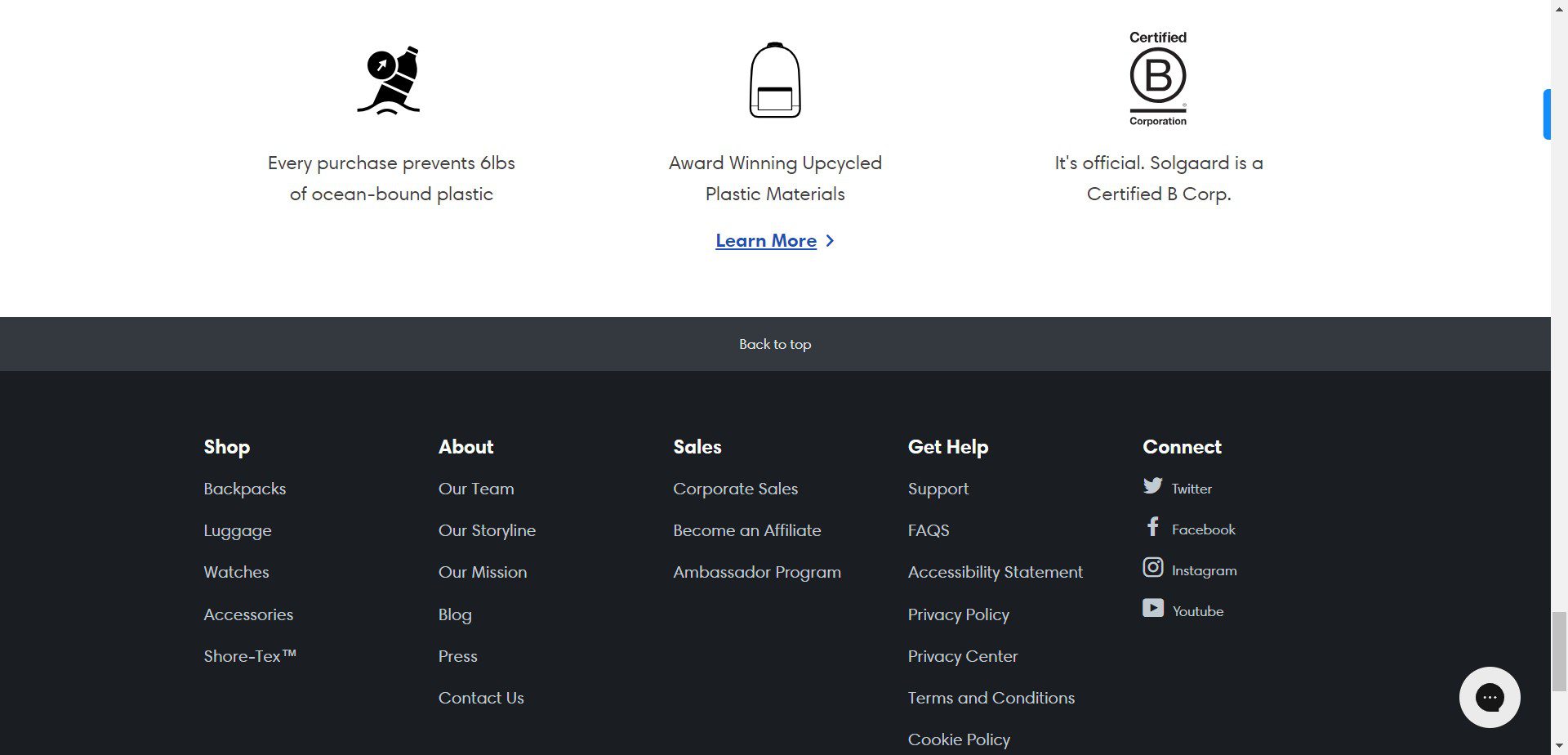Open the Luggage shop link
1568x755 pixels.
(237, 530)
